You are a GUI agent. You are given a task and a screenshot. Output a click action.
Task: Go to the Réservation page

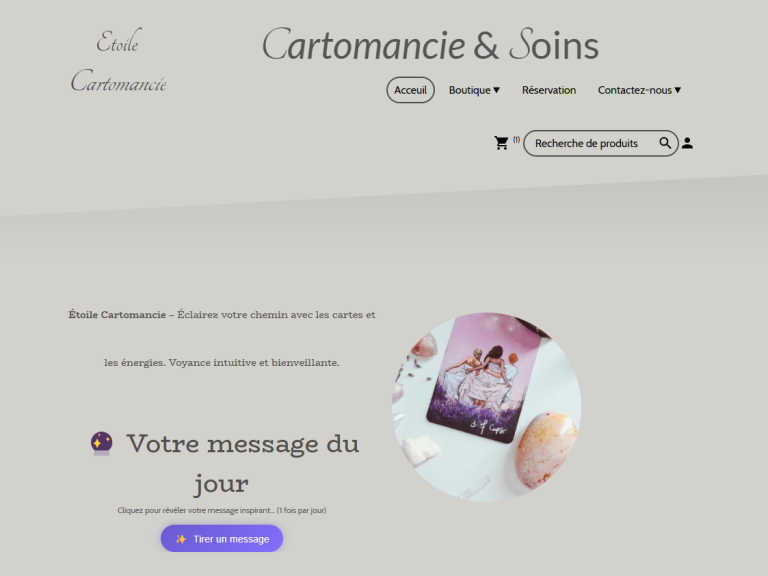click(549, 90)
